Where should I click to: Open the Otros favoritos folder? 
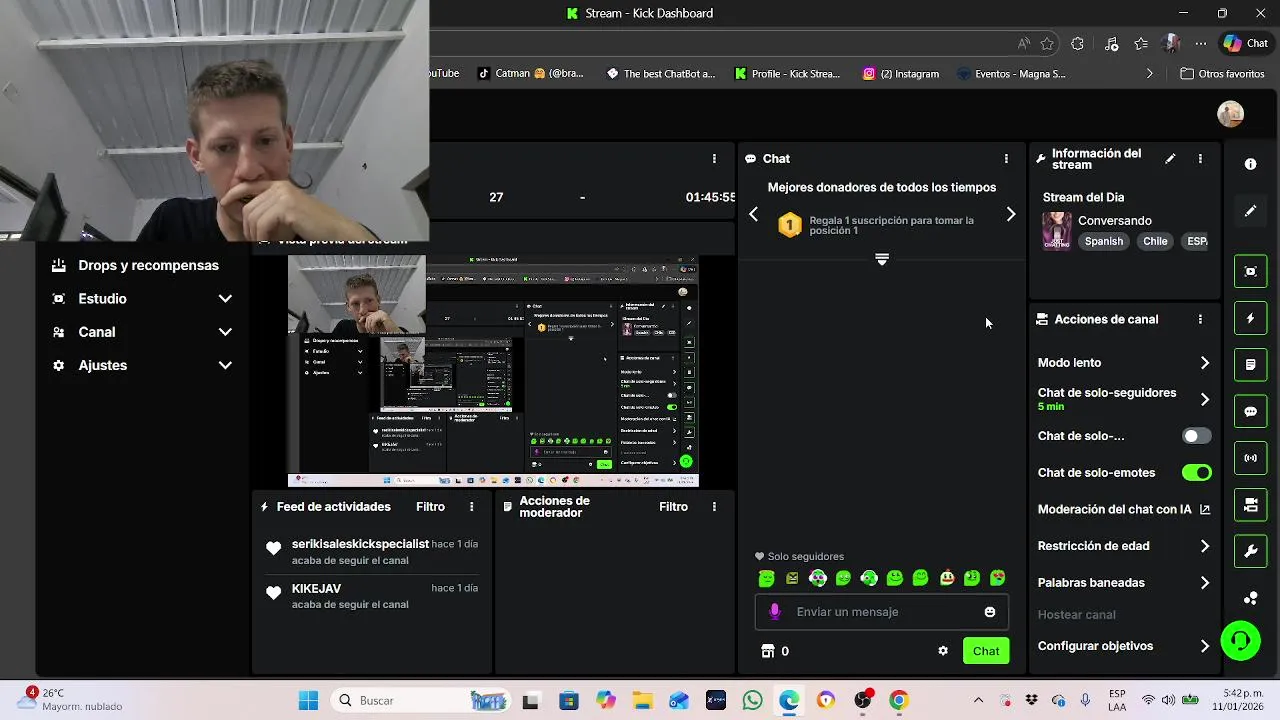click(x=1222, y=74)
